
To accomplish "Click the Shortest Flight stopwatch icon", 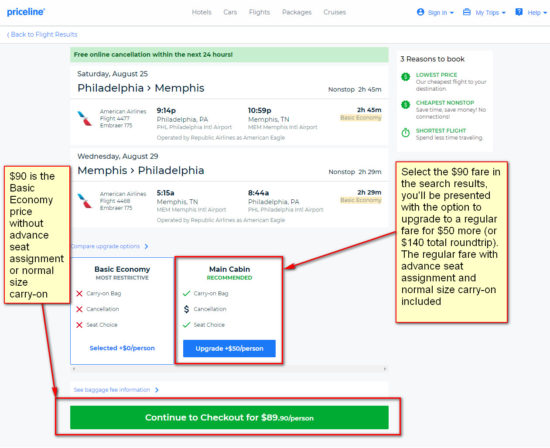I will (406, 133).
